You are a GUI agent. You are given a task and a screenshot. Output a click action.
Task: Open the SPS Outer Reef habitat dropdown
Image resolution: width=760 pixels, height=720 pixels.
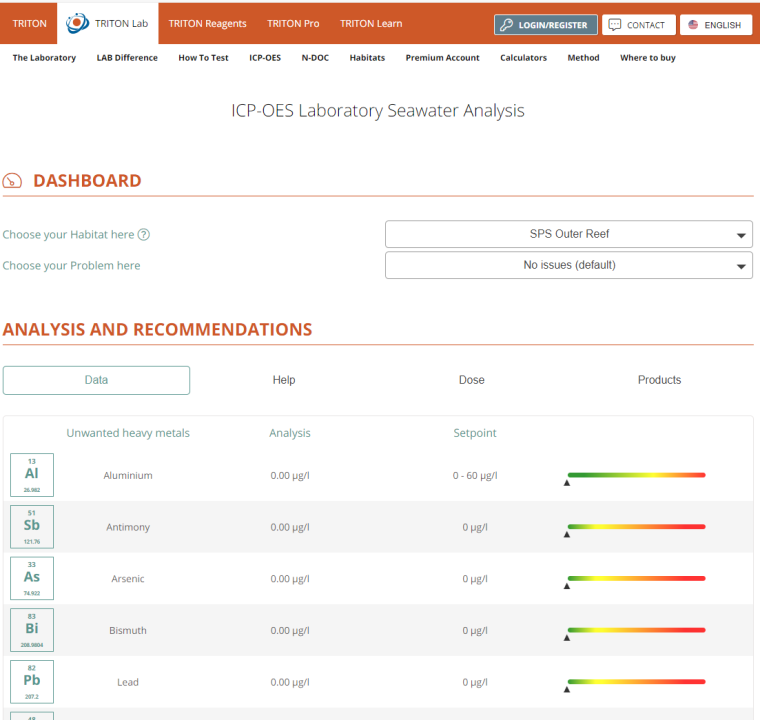pyautogui.click(x=569, y=234)
